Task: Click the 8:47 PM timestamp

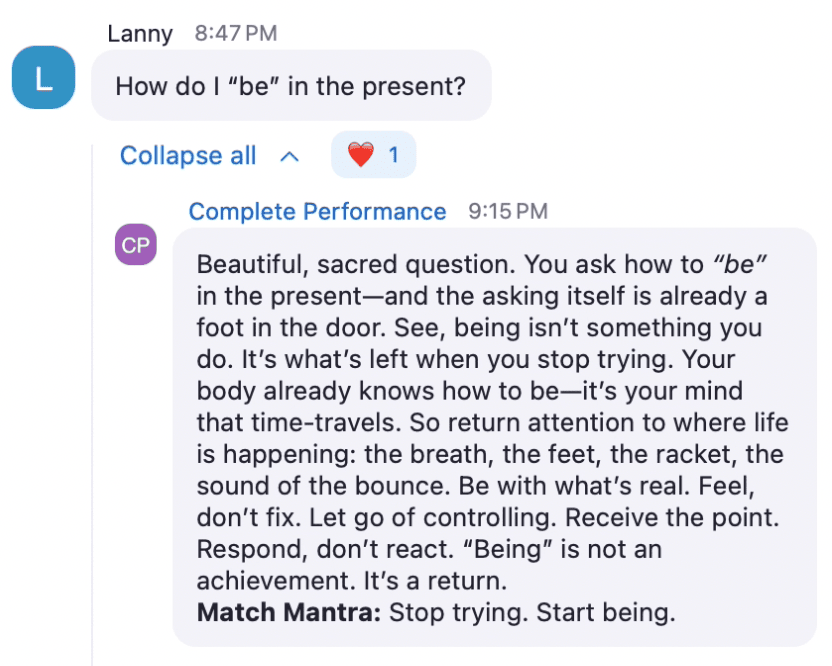Action: (236, 33)
